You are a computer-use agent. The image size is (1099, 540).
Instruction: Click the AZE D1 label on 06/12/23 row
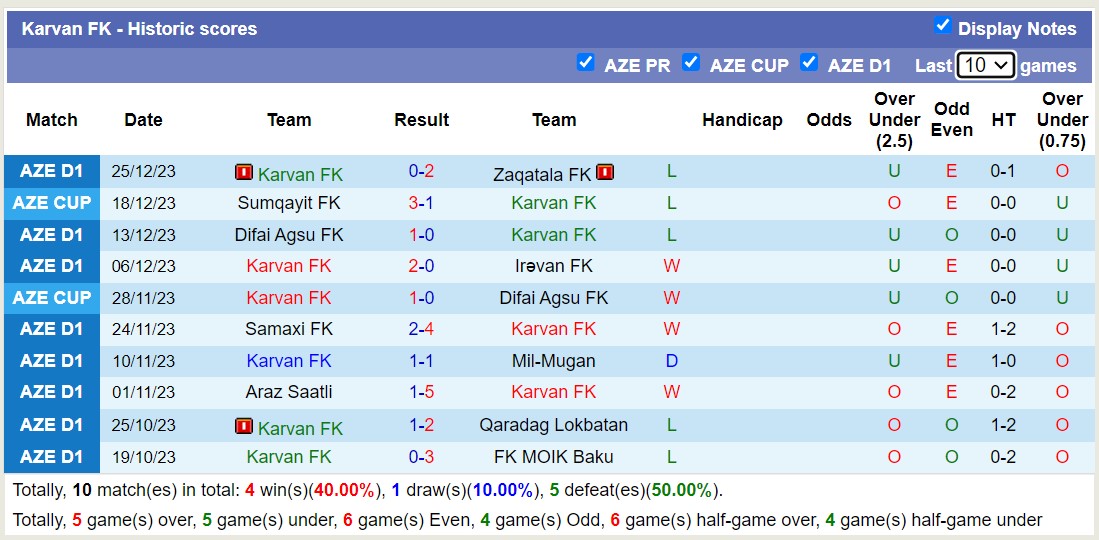(x=52, y=266)
